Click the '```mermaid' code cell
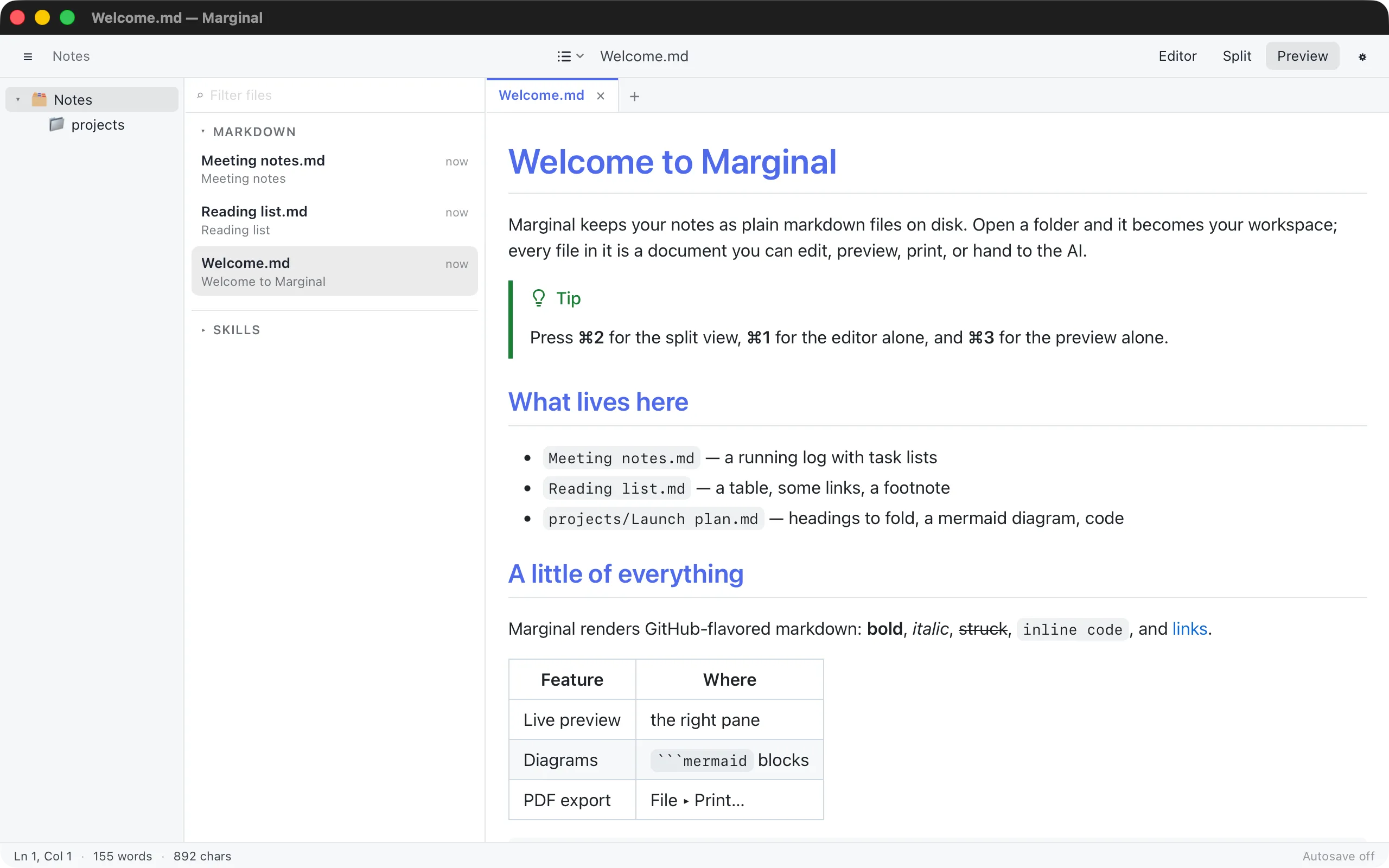The image size is (1389, 868). click(702, 760)
